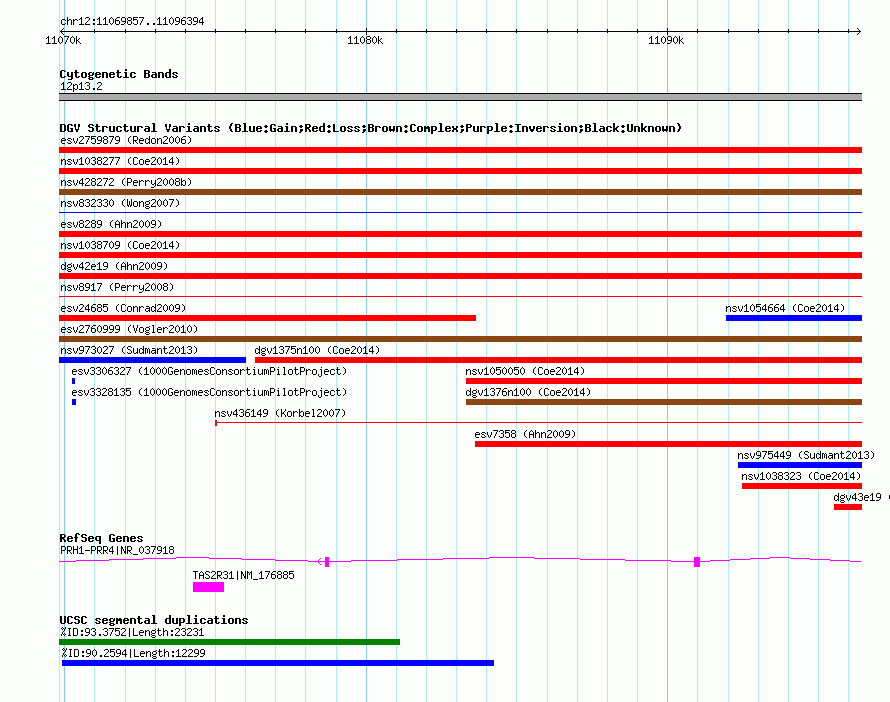Select the brown nsv428272 (Perry2008b) variant bar
Screen dimensions: 890x702
tap(460, 192)
